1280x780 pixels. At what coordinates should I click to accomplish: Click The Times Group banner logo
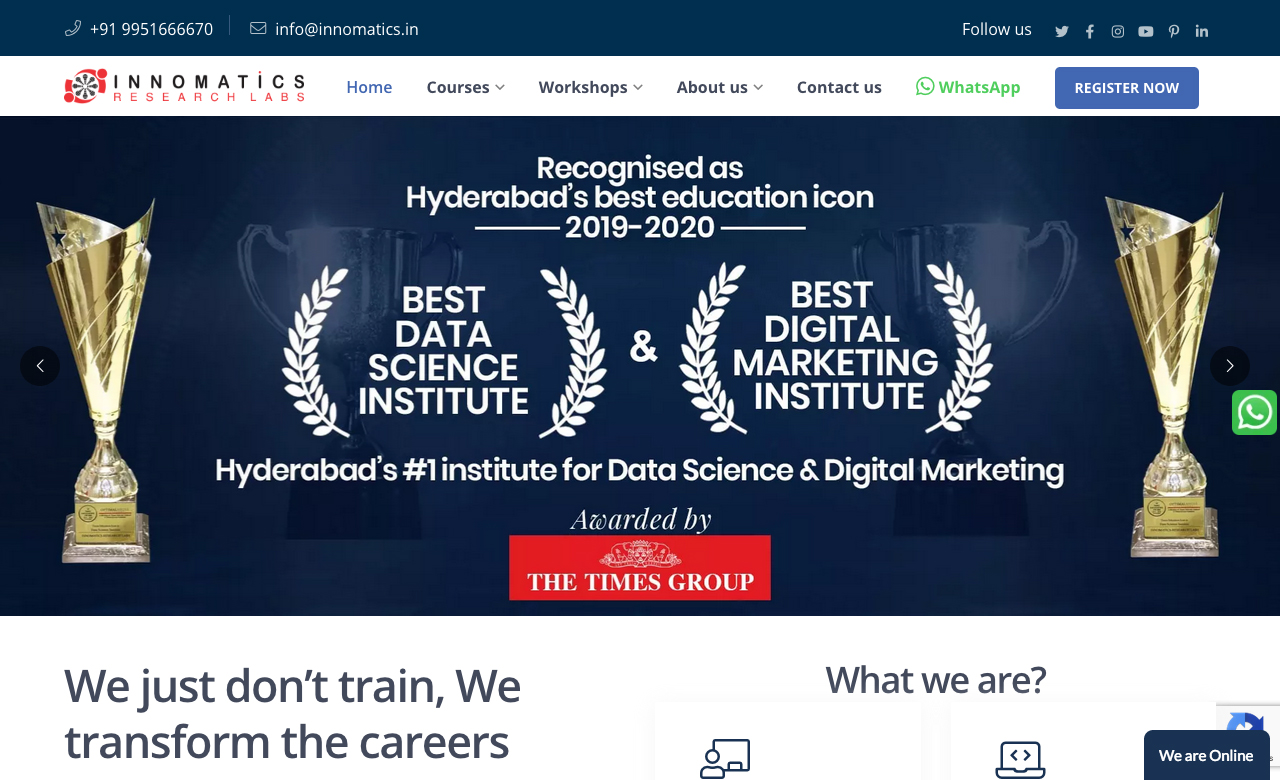pos(640,568)
